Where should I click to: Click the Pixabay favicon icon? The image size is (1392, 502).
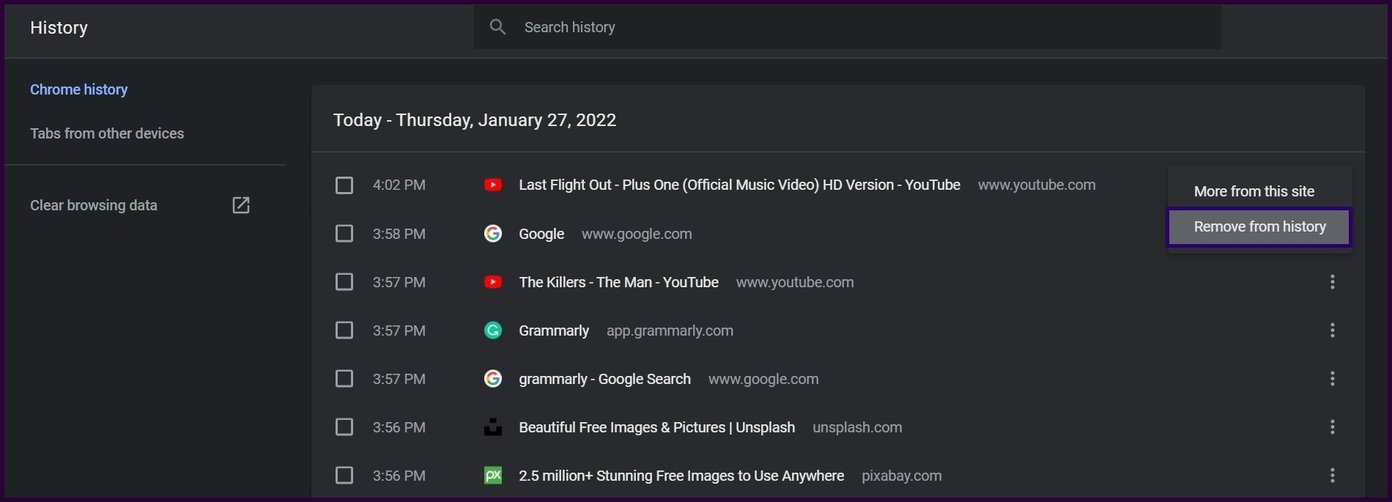click(493, 475)
